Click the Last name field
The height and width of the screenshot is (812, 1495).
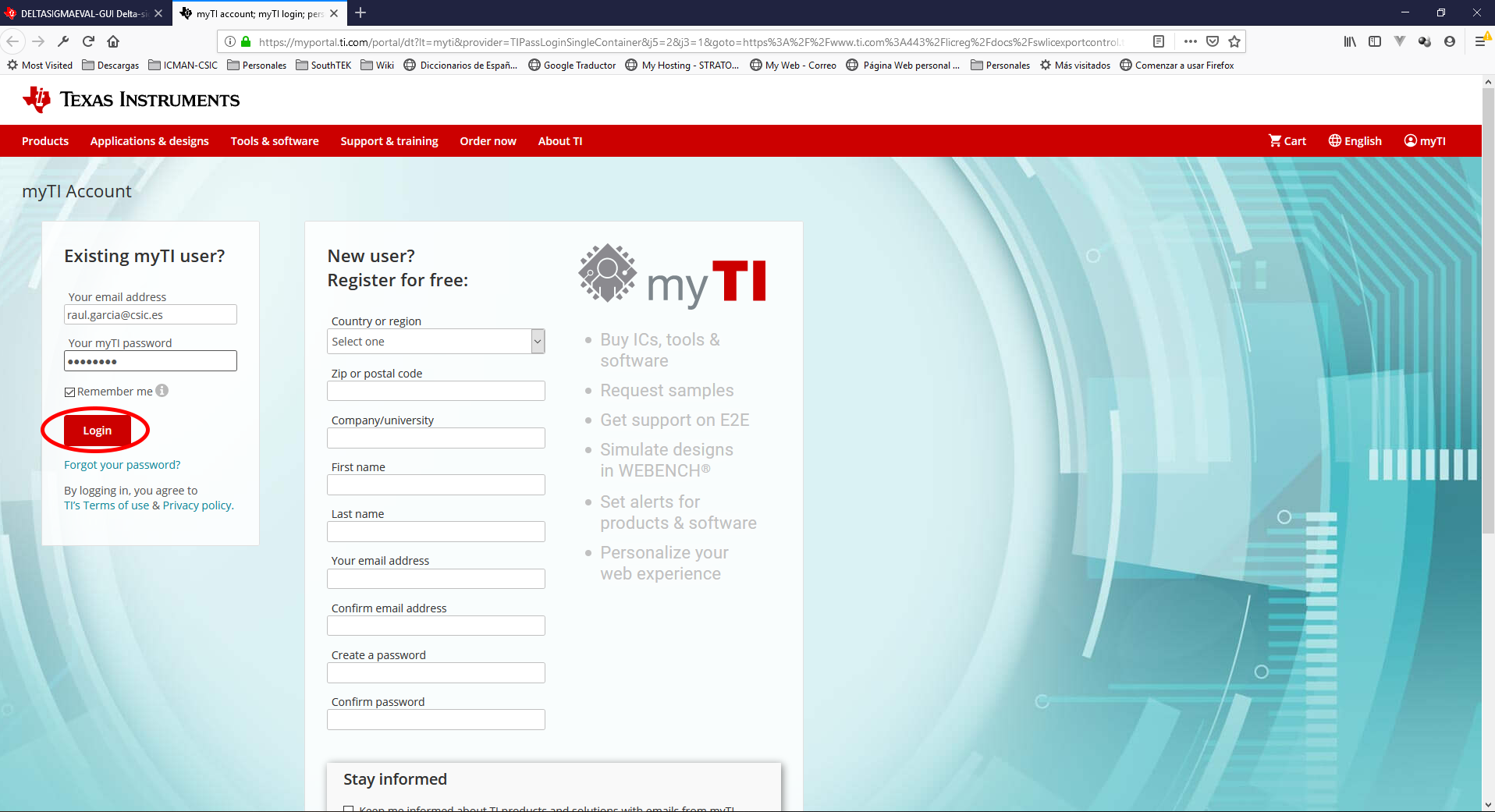click(436, 531)
